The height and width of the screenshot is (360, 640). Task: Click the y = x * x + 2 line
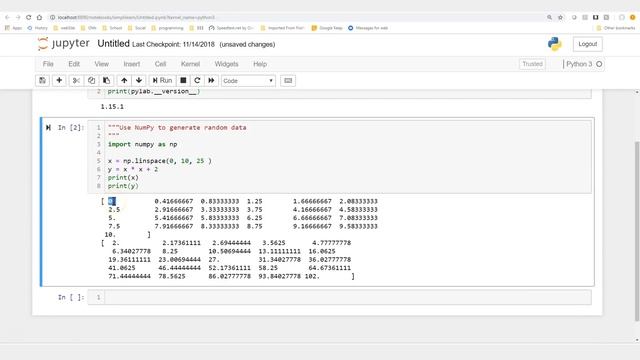(133, 169)
